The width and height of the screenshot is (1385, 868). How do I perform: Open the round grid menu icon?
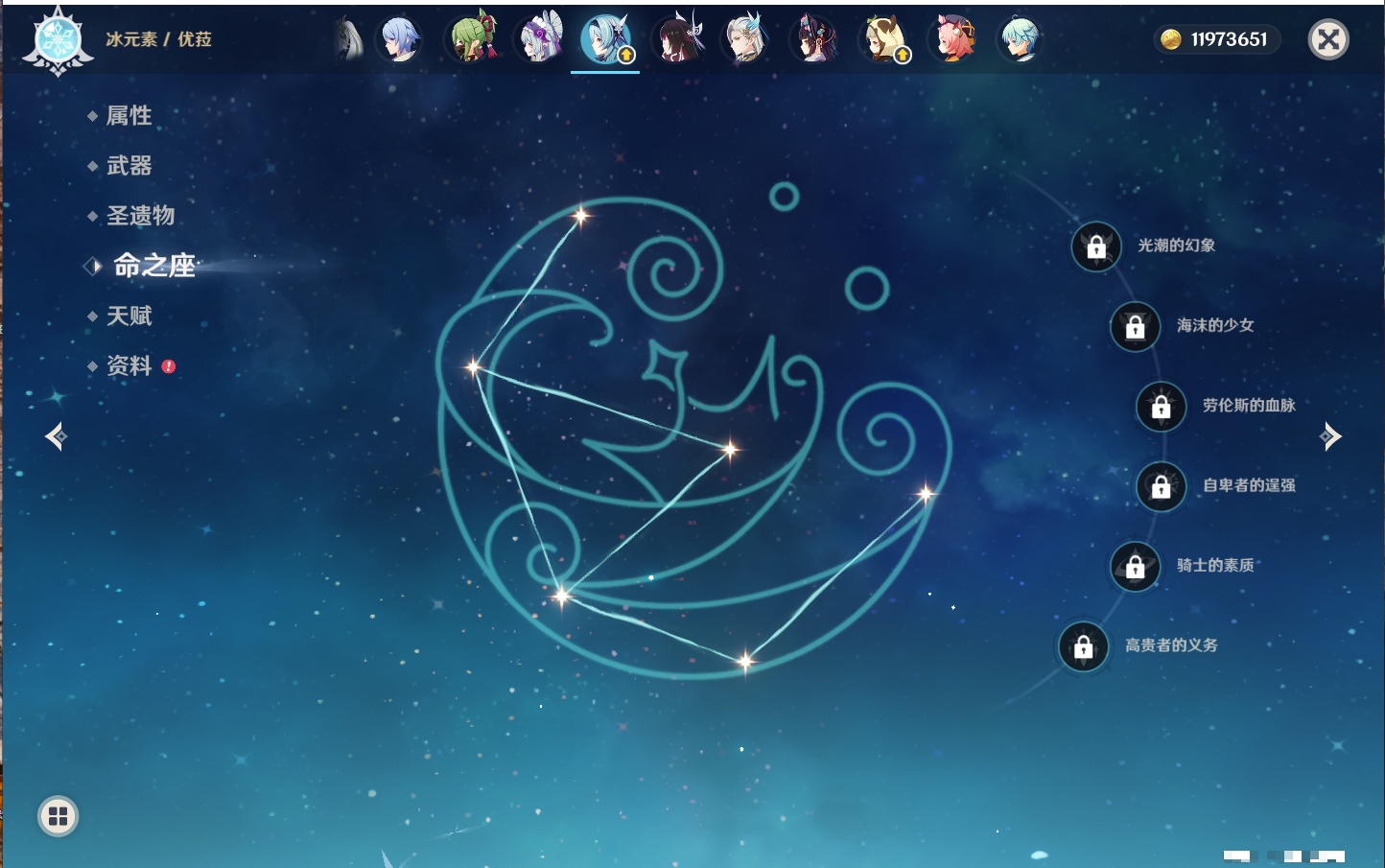pyautogui.click(x=58, y=816)
